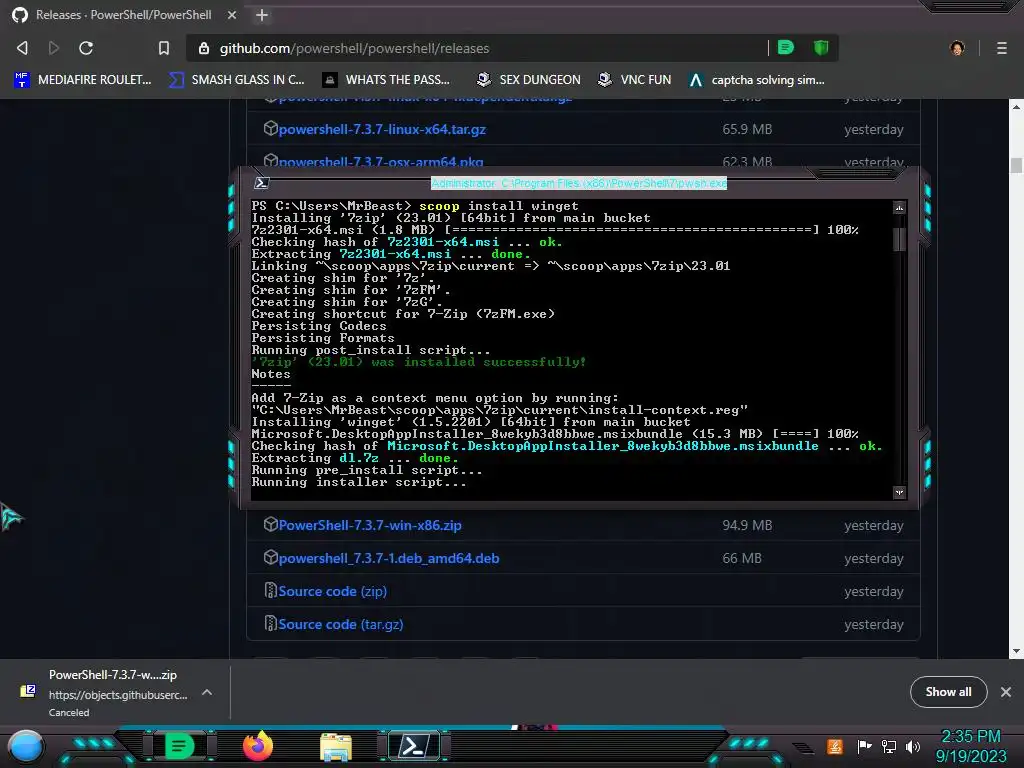Open the green speech bubble extension

pos(786,48)
